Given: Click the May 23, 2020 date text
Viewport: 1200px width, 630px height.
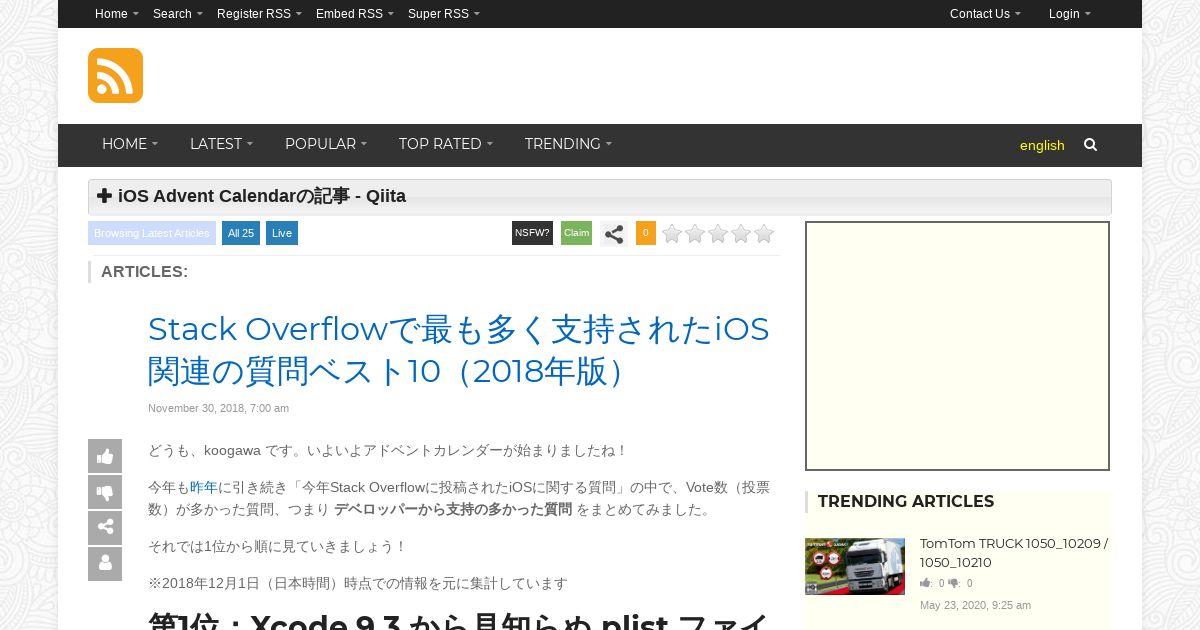Looking at the screenshot, I should tap(975, 605).
